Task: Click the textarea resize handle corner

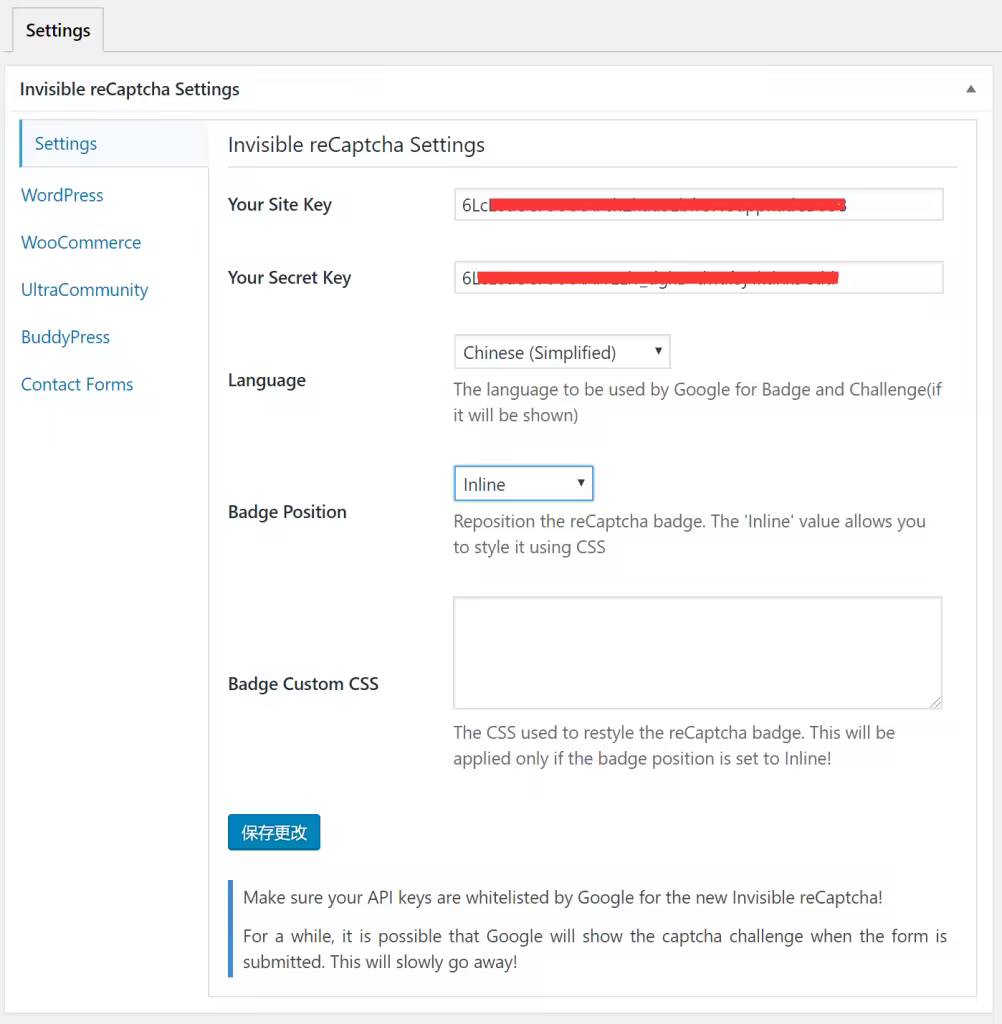Action: [935, 703]
